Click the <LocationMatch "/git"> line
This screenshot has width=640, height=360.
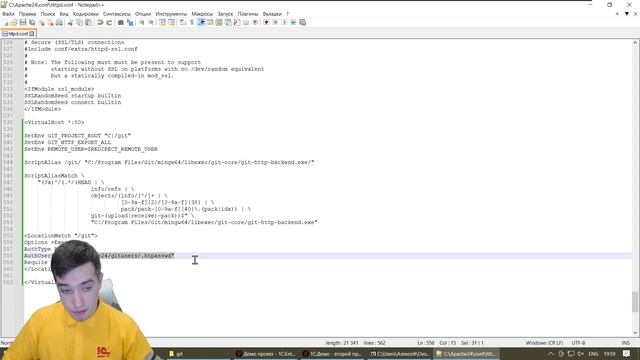61,236
